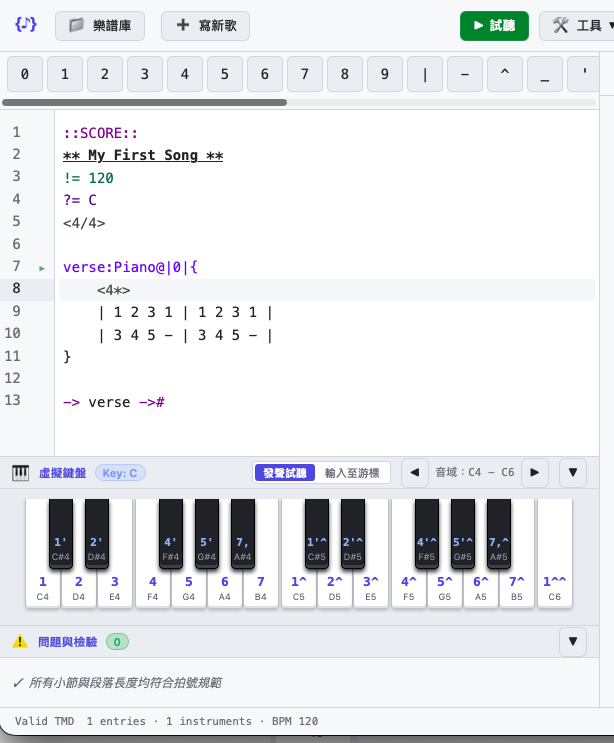Insert digit 7 from symbol bar

305,74
